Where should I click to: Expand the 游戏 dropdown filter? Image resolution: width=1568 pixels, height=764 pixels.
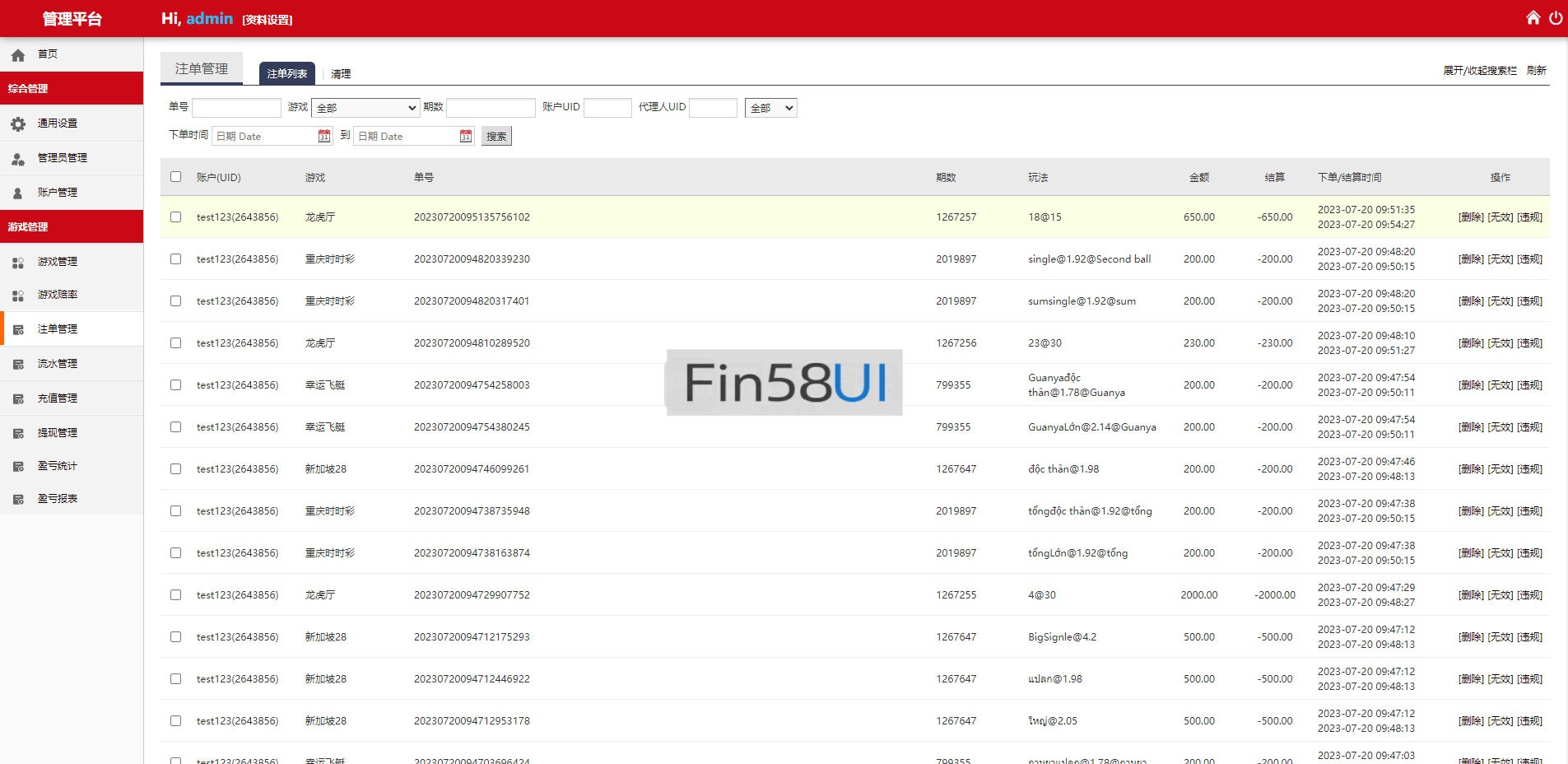(x=365, y=108)
